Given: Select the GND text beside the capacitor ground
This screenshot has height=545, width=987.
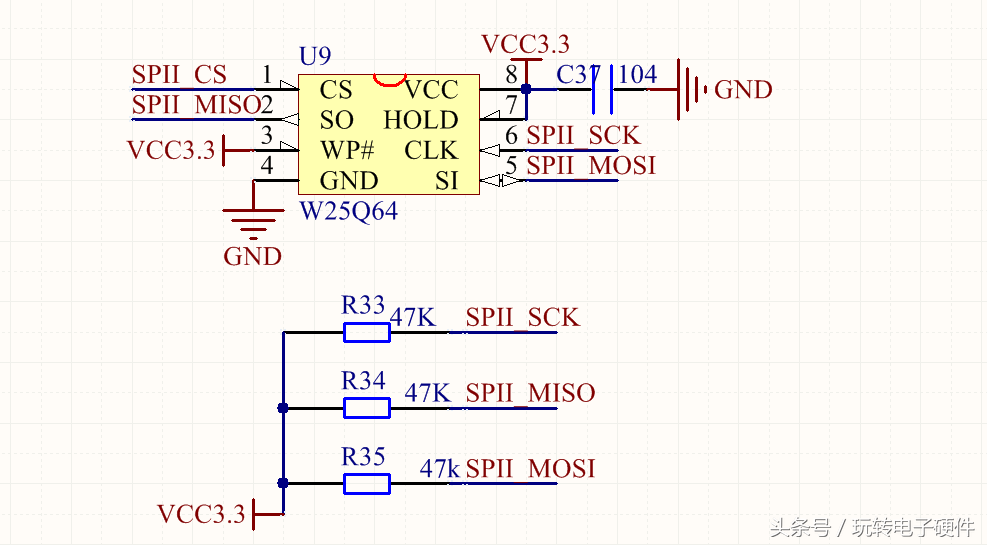Looking at the screenshot, I should (x=743, y=90).
